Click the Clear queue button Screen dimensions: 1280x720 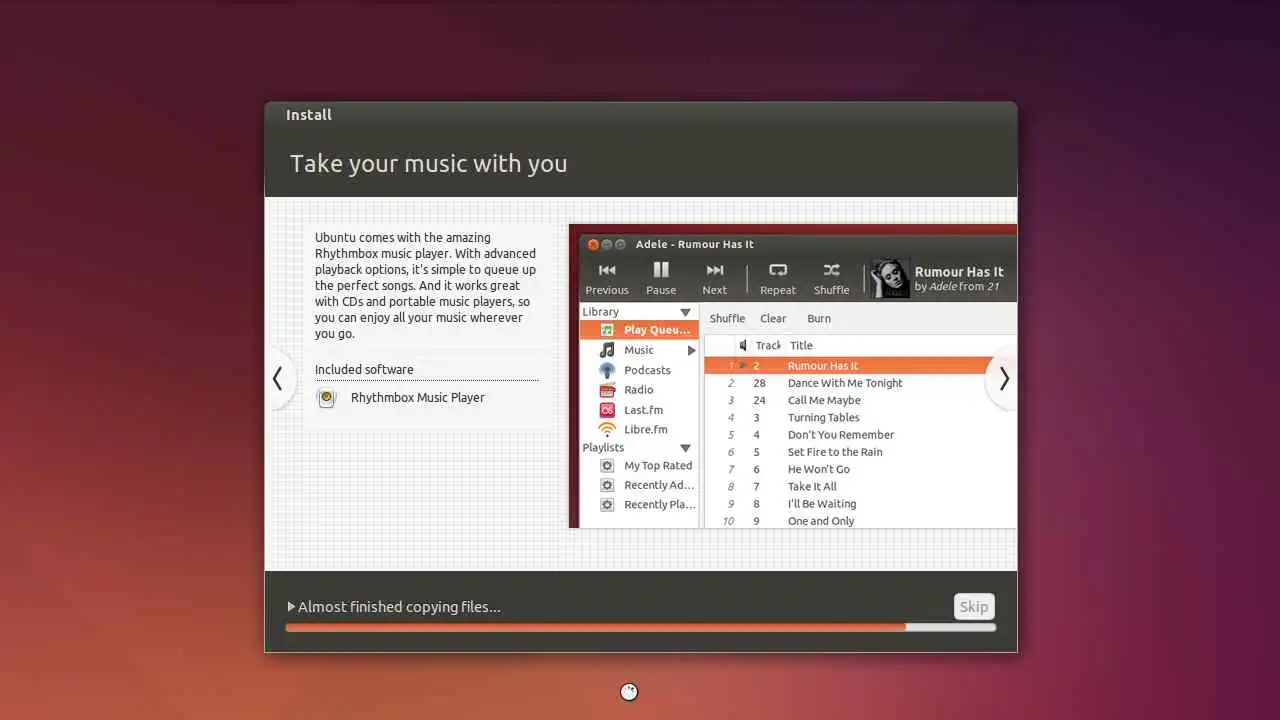coord(773,319)
